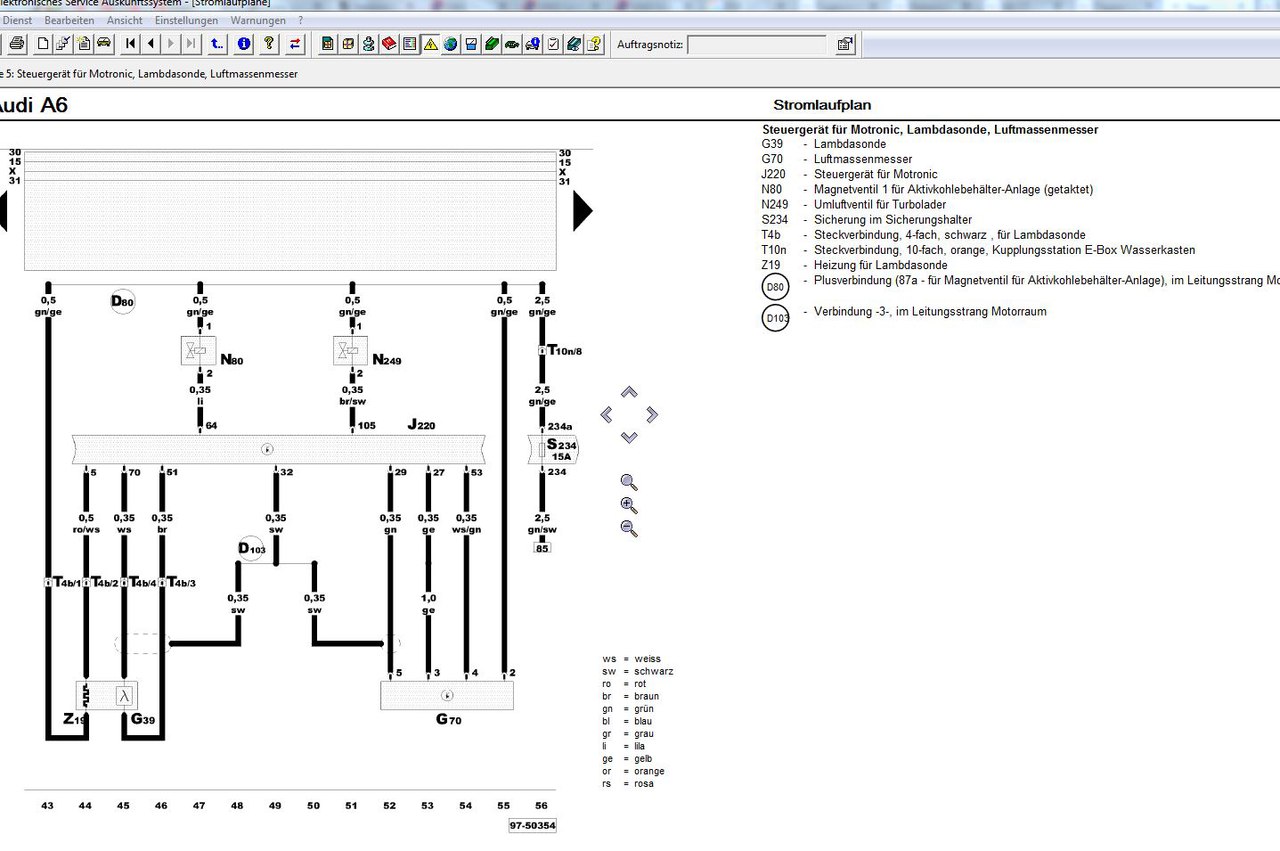Click legend entry 'Sicherung im Sicherungshalter'
1280x851 pixels.
click(x=893, y=220)
